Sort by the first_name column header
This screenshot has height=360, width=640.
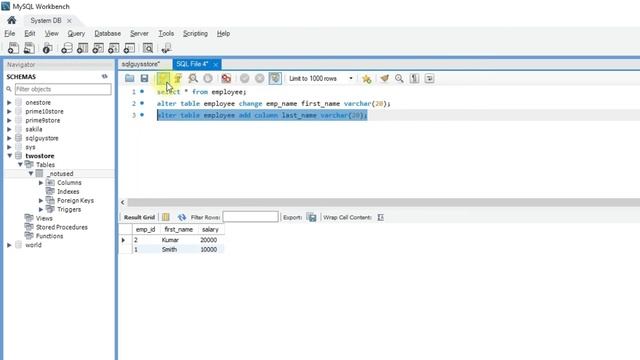coord(178,229)
